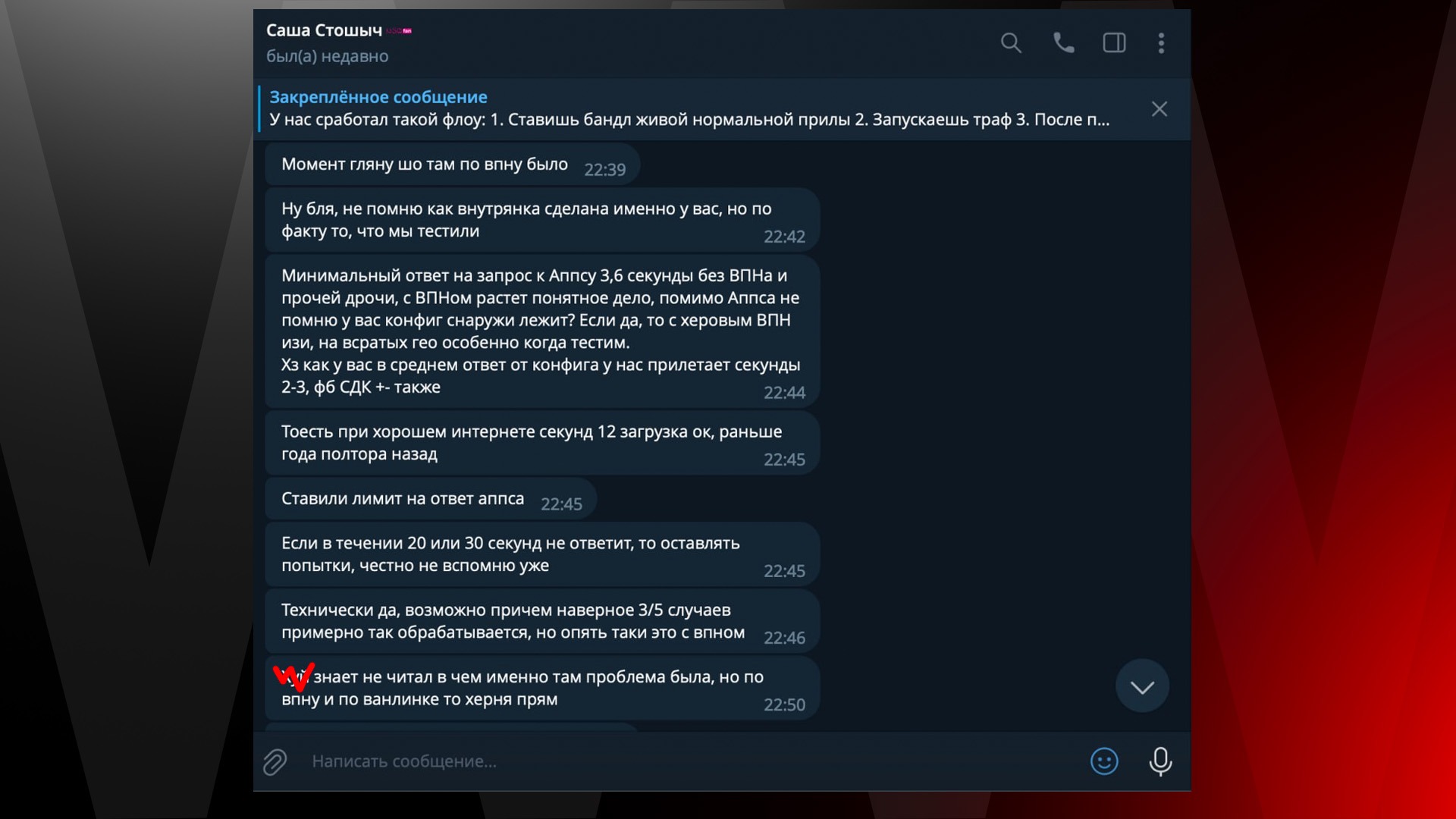The height and width of the screenshot is (819, 1456).
Task: Open the three-dot chat options menu
Action: pyautogui.click(x=1161, y=43)
